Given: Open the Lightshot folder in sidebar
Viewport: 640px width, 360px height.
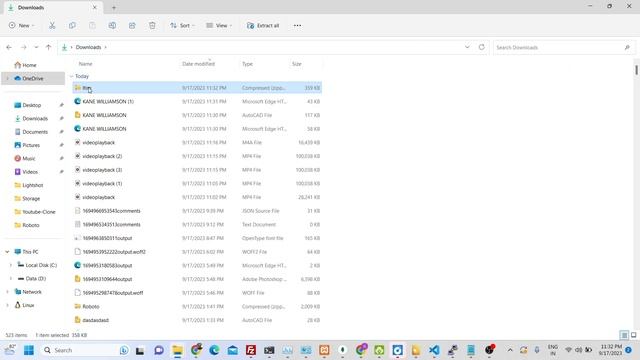Looking at the screenshot, I should pos(33,185).
